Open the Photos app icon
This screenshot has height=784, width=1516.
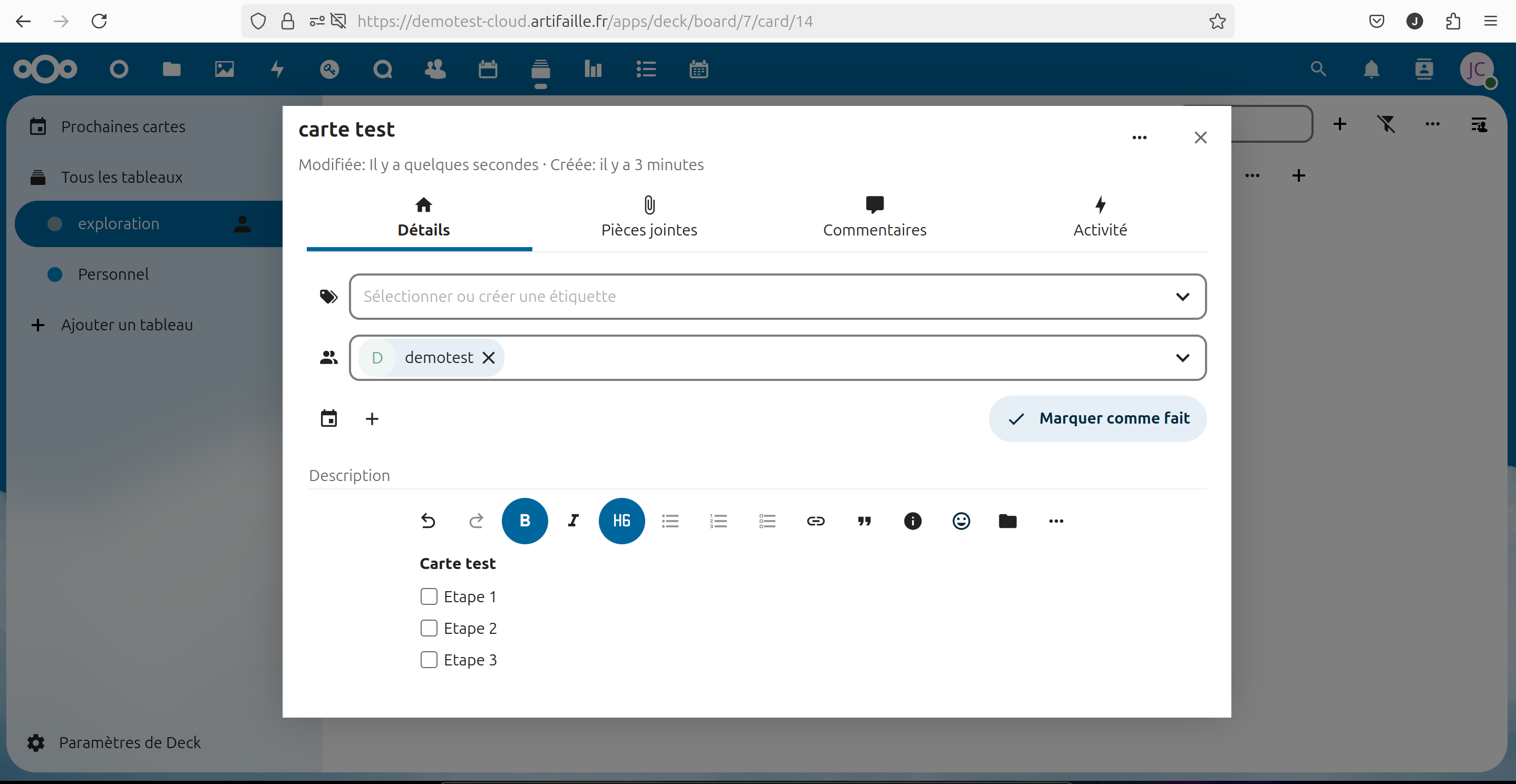point(224,70)
